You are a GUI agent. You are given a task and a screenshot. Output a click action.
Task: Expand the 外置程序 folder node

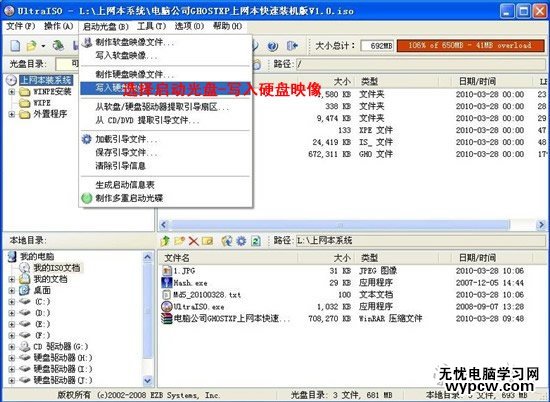12,114
